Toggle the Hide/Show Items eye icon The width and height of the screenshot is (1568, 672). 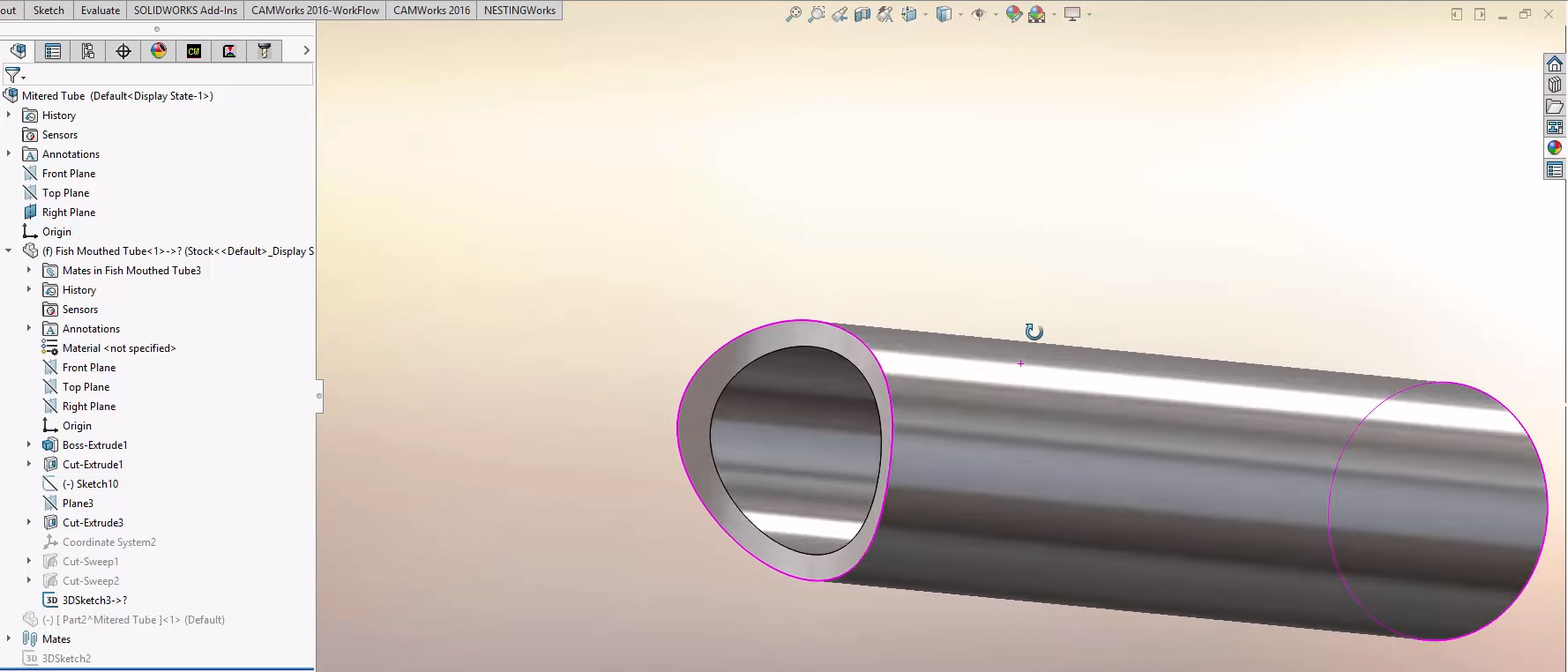tap(977, 14)
